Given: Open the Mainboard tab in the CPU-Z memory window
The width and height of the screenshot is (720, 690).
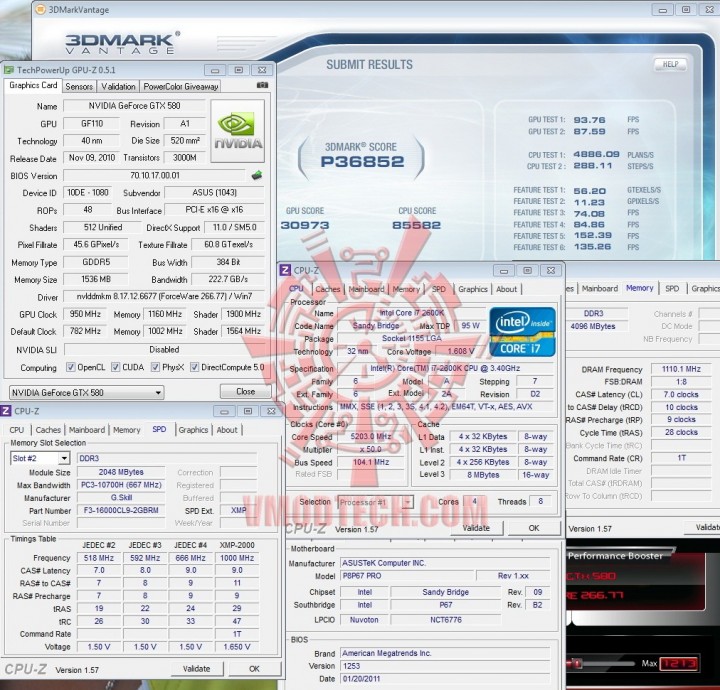Looking at the screenshot, I should [600, 288].
